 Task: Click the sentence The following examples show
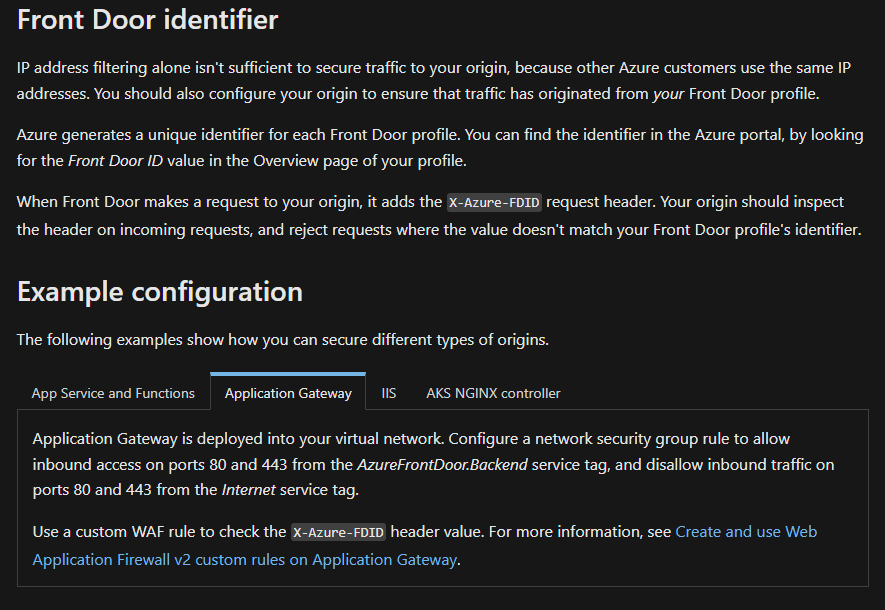(282, 340)
